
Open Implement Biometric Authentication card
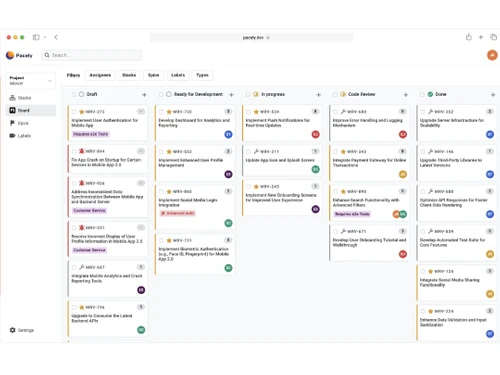click(195, 254)
